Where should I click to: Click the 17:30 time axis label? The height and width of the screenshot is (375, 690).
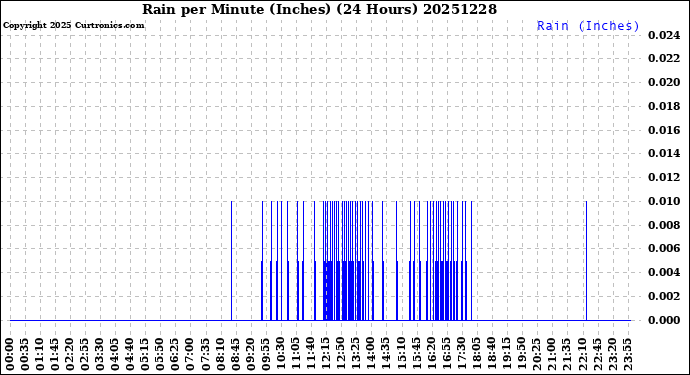(462, 355)
